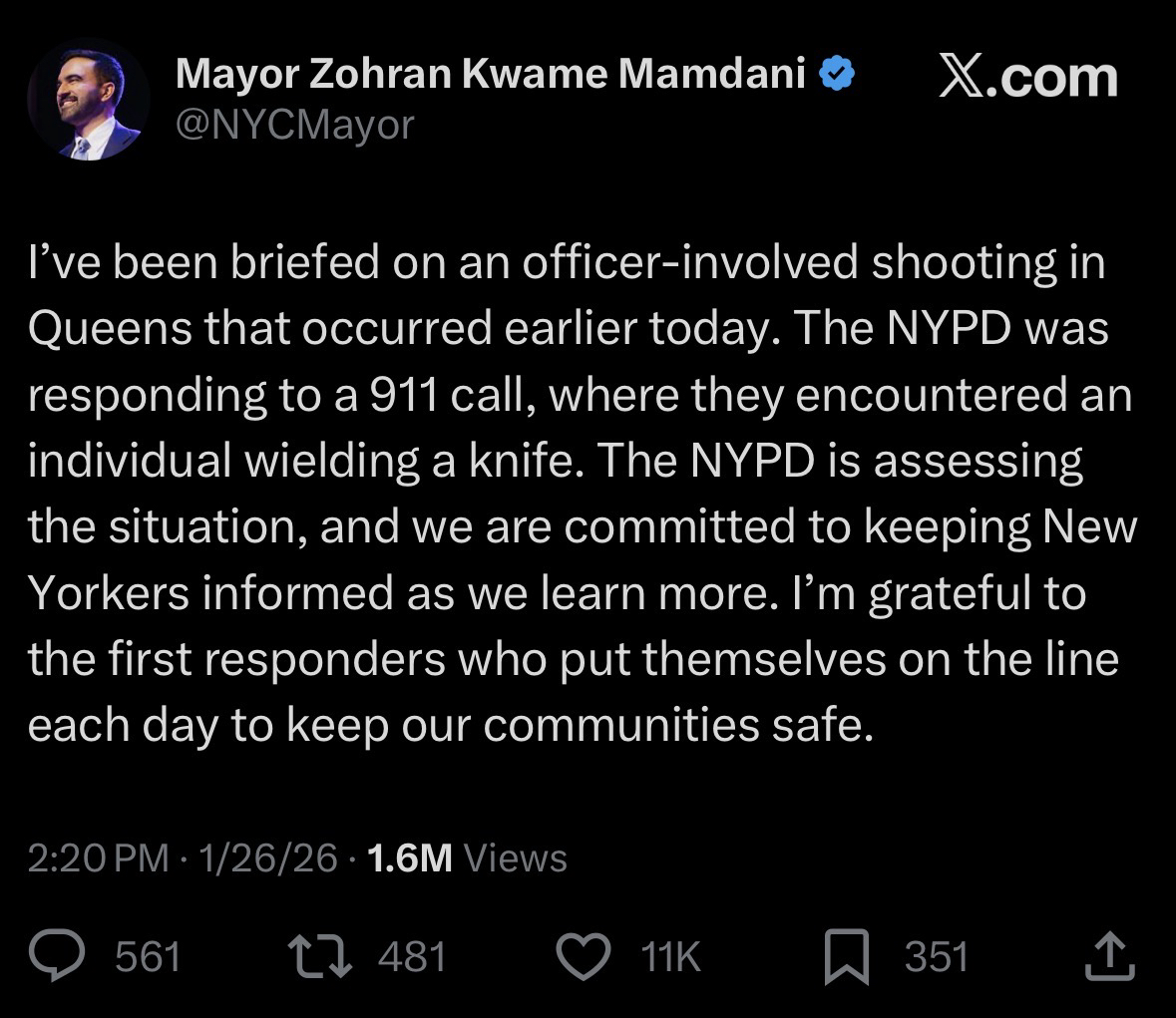Click the tweet's last line about communities

(x=451, y=727)
